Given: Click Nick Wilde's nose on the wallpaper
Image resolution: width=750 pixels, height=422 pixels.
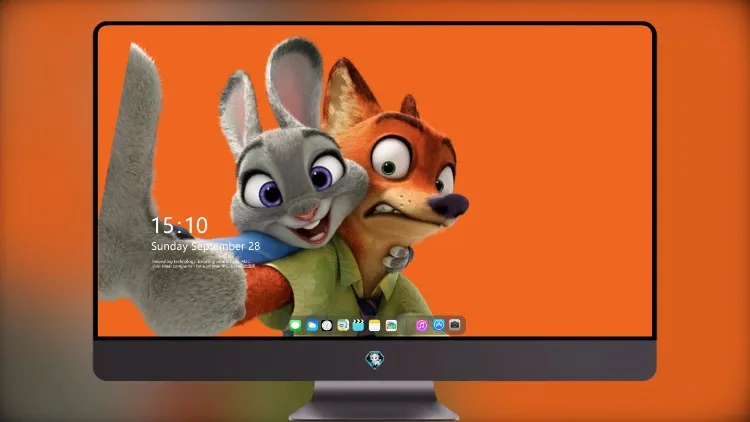Looking at the screenshot, I should pyautogui.click(x=449, y=205).
